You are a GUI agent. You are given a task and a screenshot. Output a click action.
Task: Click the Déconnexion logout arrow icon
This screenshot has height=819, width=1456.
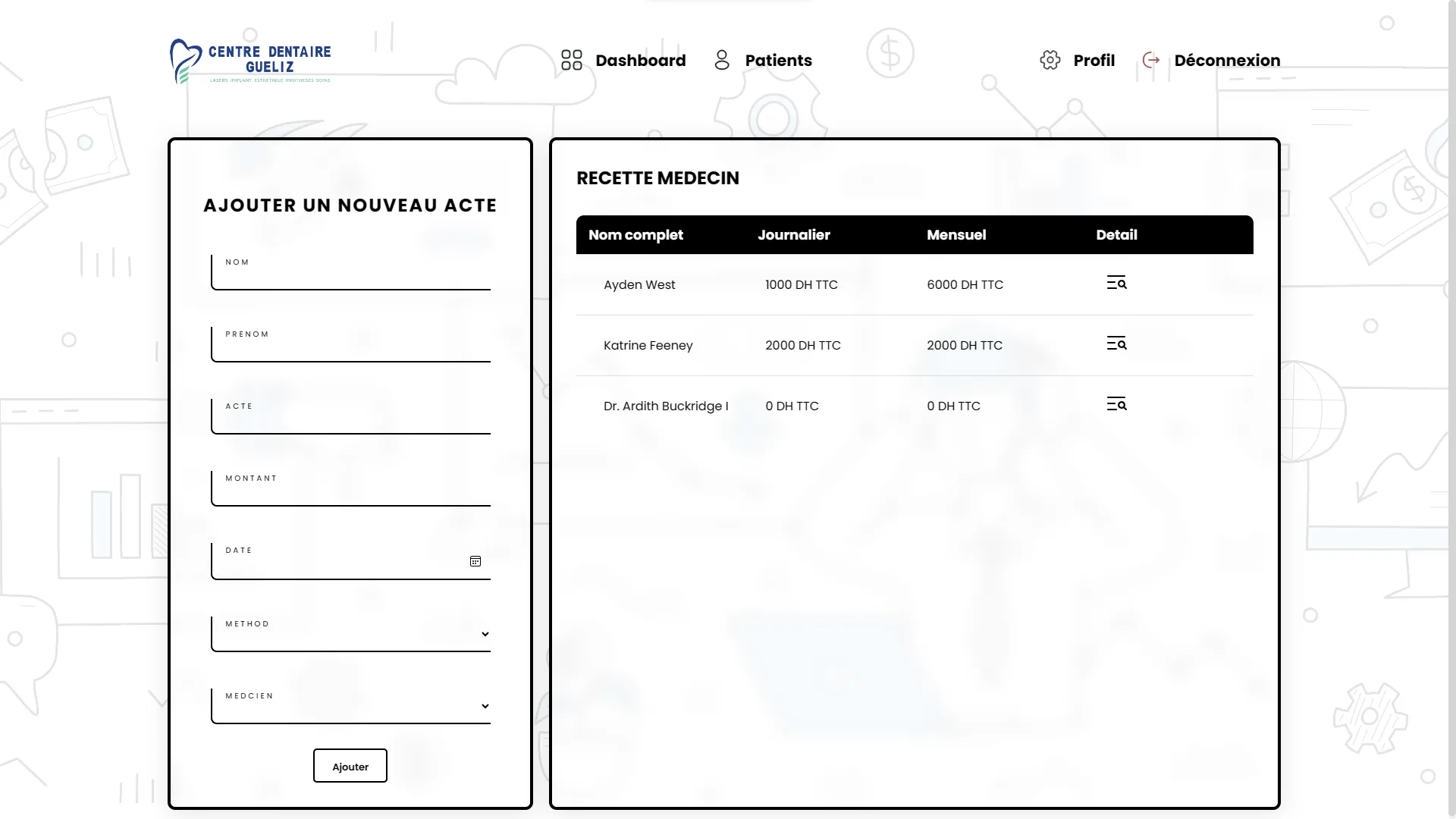coord(1151,60)
